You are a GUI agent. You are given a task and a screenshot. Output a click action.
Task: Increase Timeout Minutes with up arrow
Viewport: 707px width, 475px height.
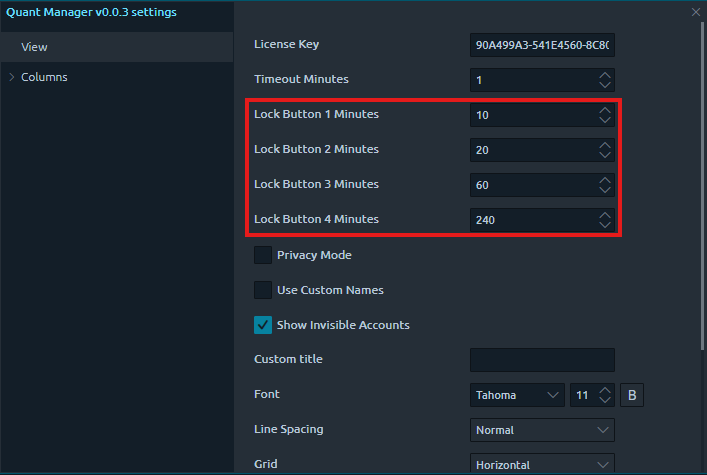coord(604,74)
